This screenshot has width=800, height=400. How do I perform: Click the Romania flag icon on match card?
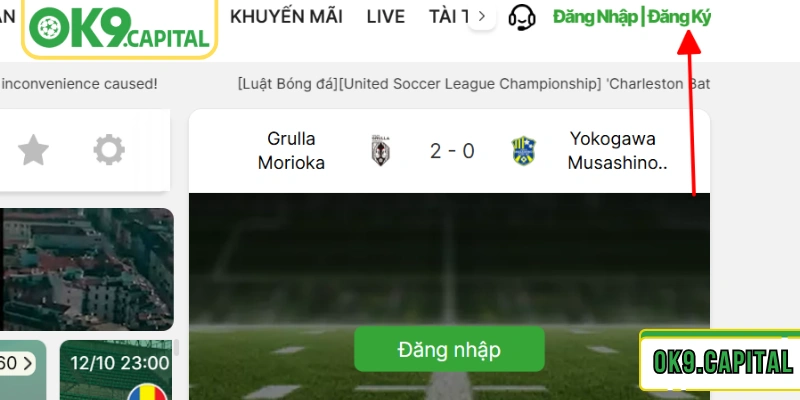click(x=147, y=392)
